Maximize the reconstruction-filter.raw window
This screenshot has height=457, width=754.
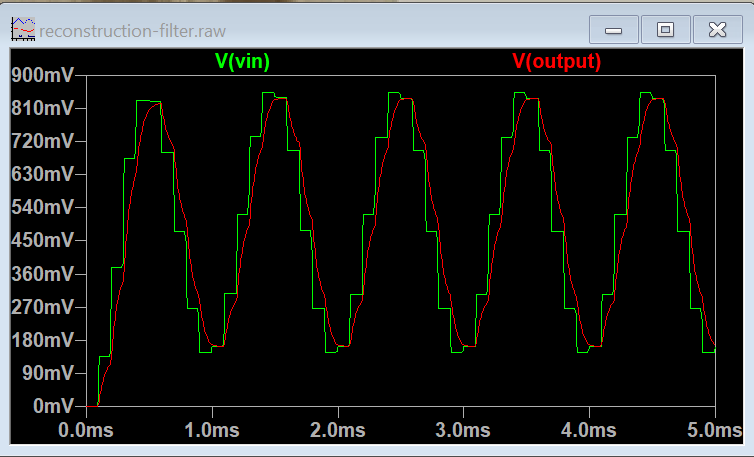coord(666,30)
